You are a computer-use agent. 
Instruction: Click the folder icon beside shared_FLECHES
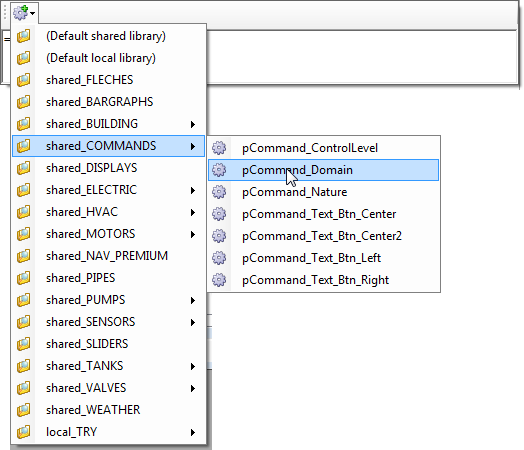24,80
